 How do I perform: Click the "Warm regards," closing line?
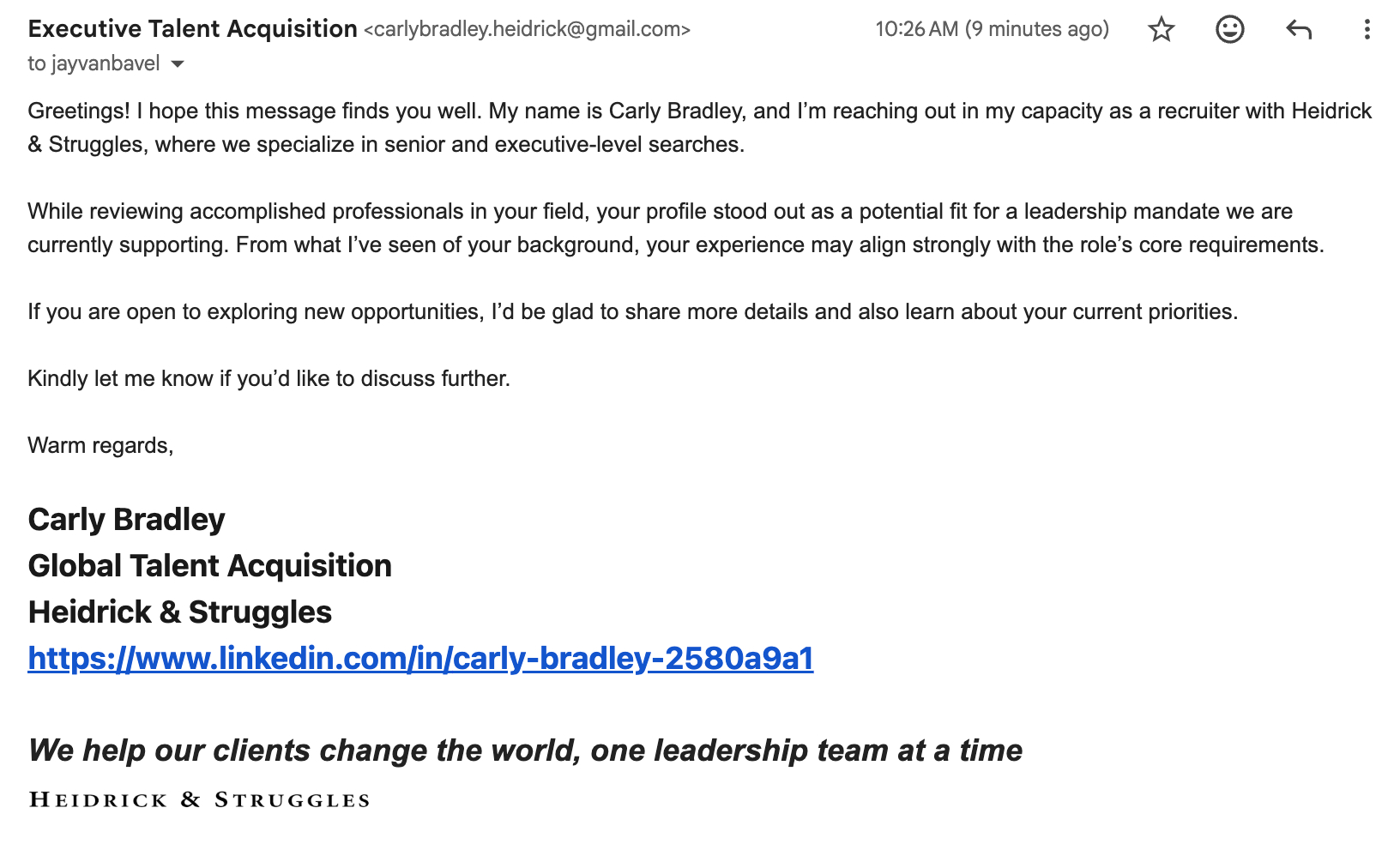click(100, 446)
